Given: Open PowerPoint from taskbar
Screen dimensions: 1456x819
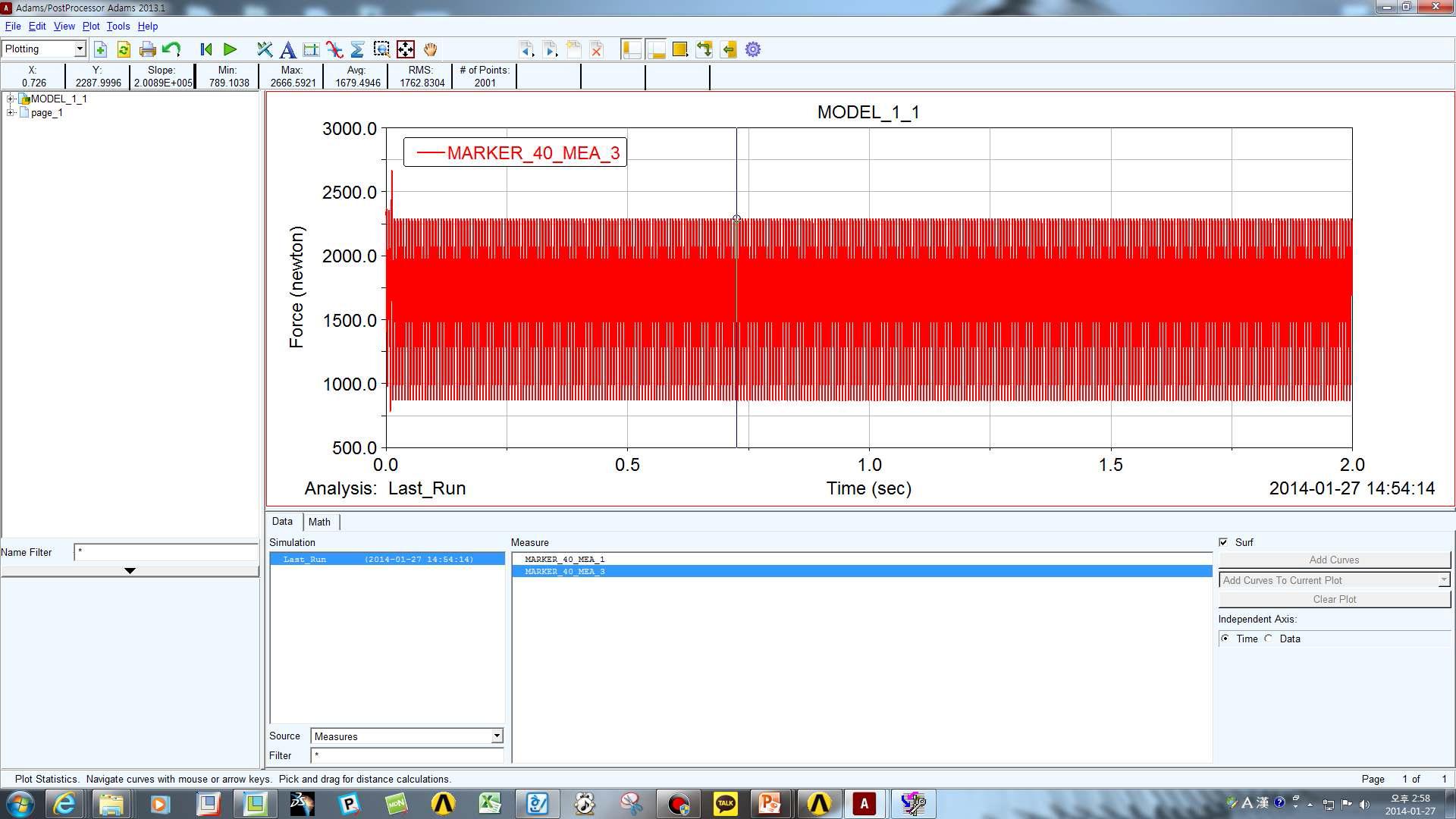Looking at the screenshot, I should pyautogui.click(x=770, y=804).
